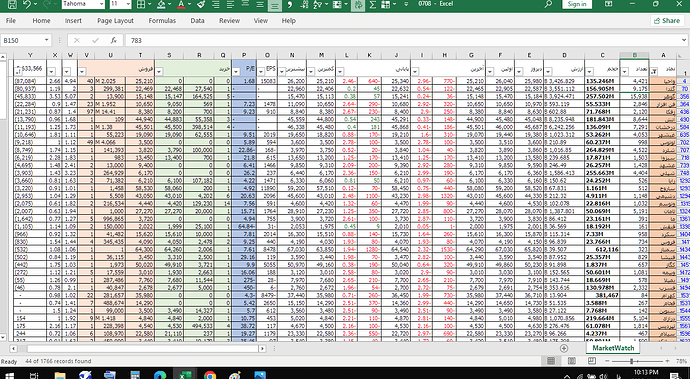Toggle Top Align in quick access toolbar
This screenshot has width=690, height=379.
[x=245, y=4]
